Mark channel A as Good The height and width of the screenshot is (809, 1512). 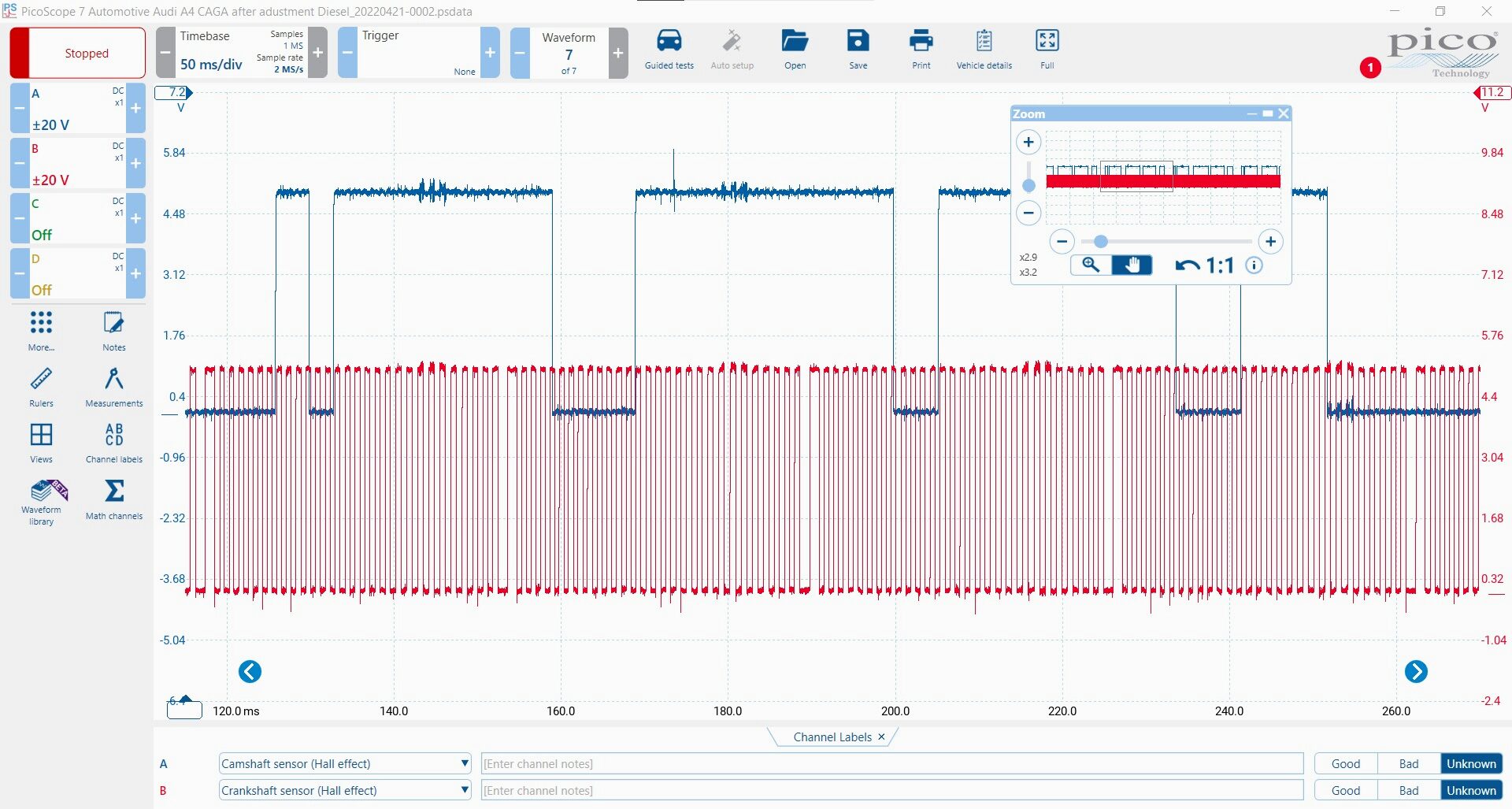point(1346,763)
